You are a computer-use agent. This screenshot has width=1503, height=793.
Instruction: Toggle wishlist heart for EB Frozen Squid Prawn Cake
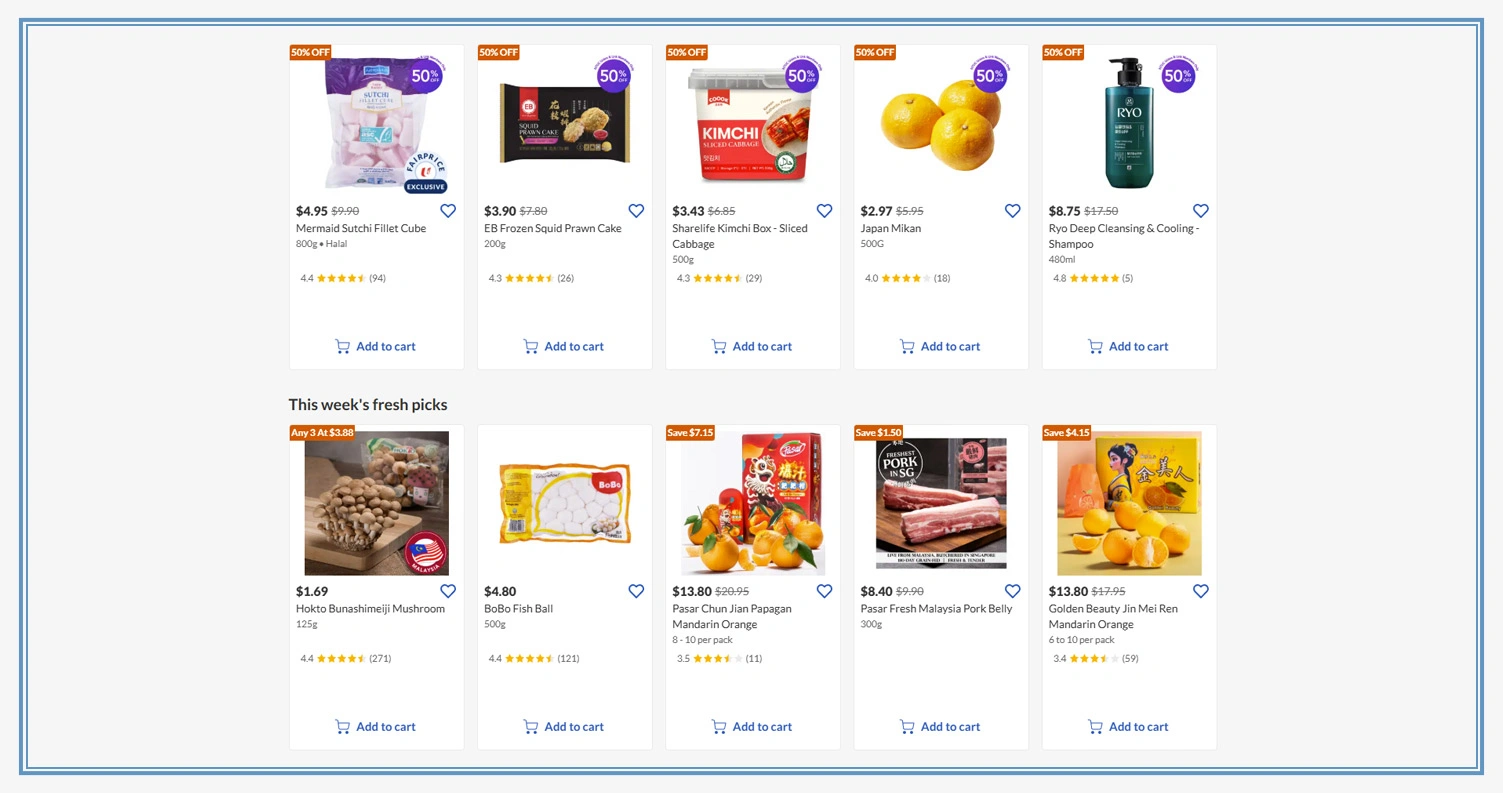[636, 211]
